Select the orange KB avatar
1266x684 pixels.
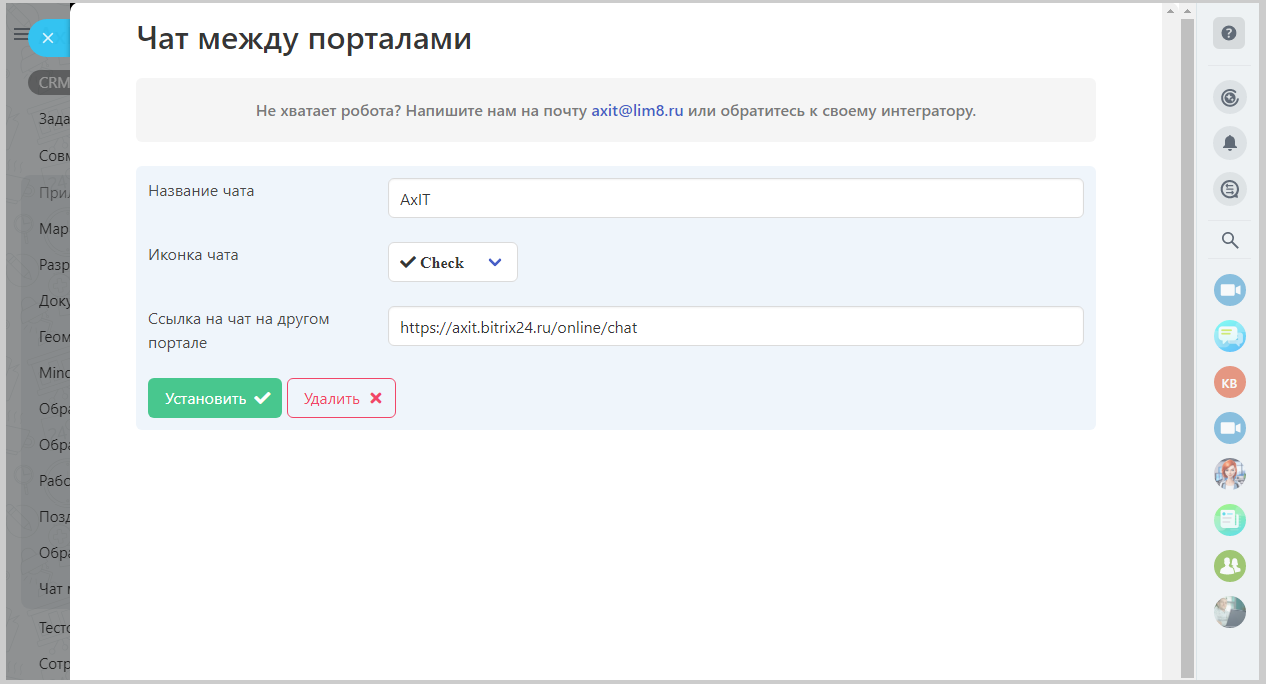tap(1229, 383)
